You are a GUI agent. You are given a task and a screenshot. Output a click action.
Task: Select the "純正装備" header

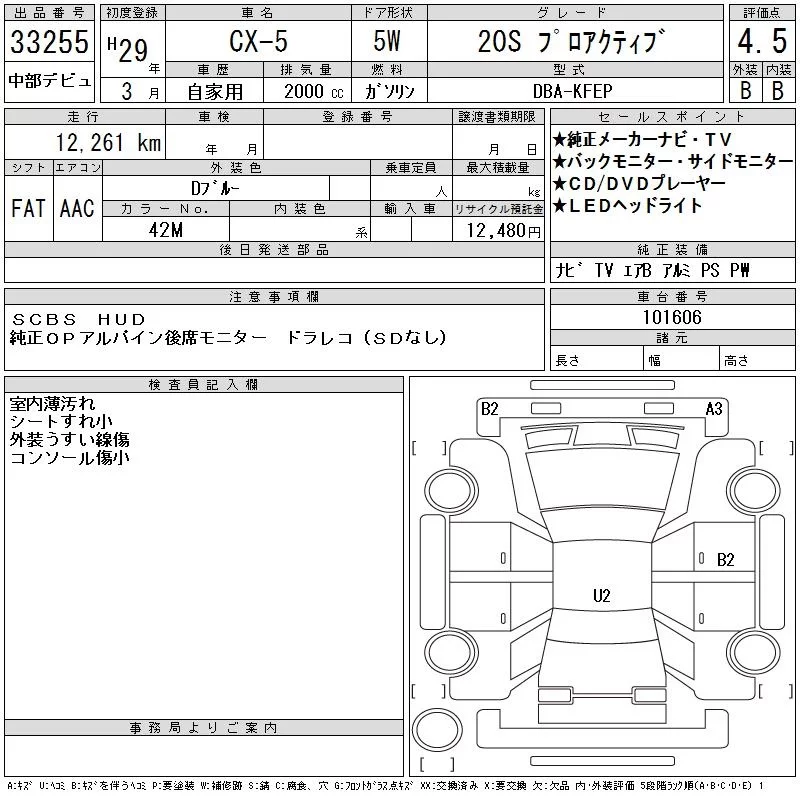coord(672,249)
